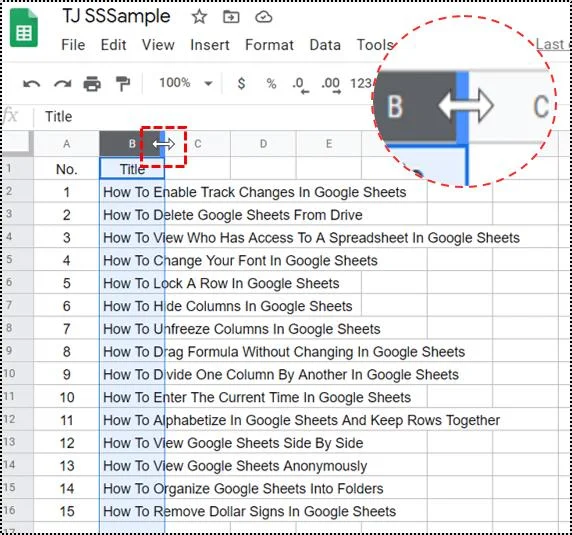This screenshot has height=535, width=572.
Task: Click number 15 in column A
Action: pos(66,511)
